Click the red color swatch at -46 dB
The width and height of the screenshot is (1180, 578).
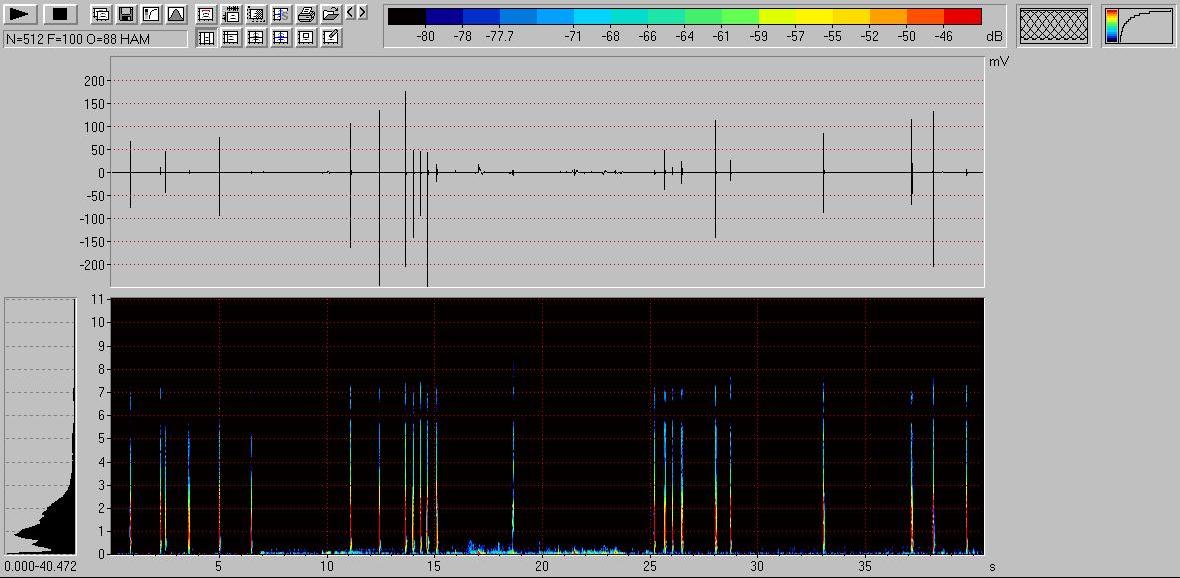click(x=962, y=17)
